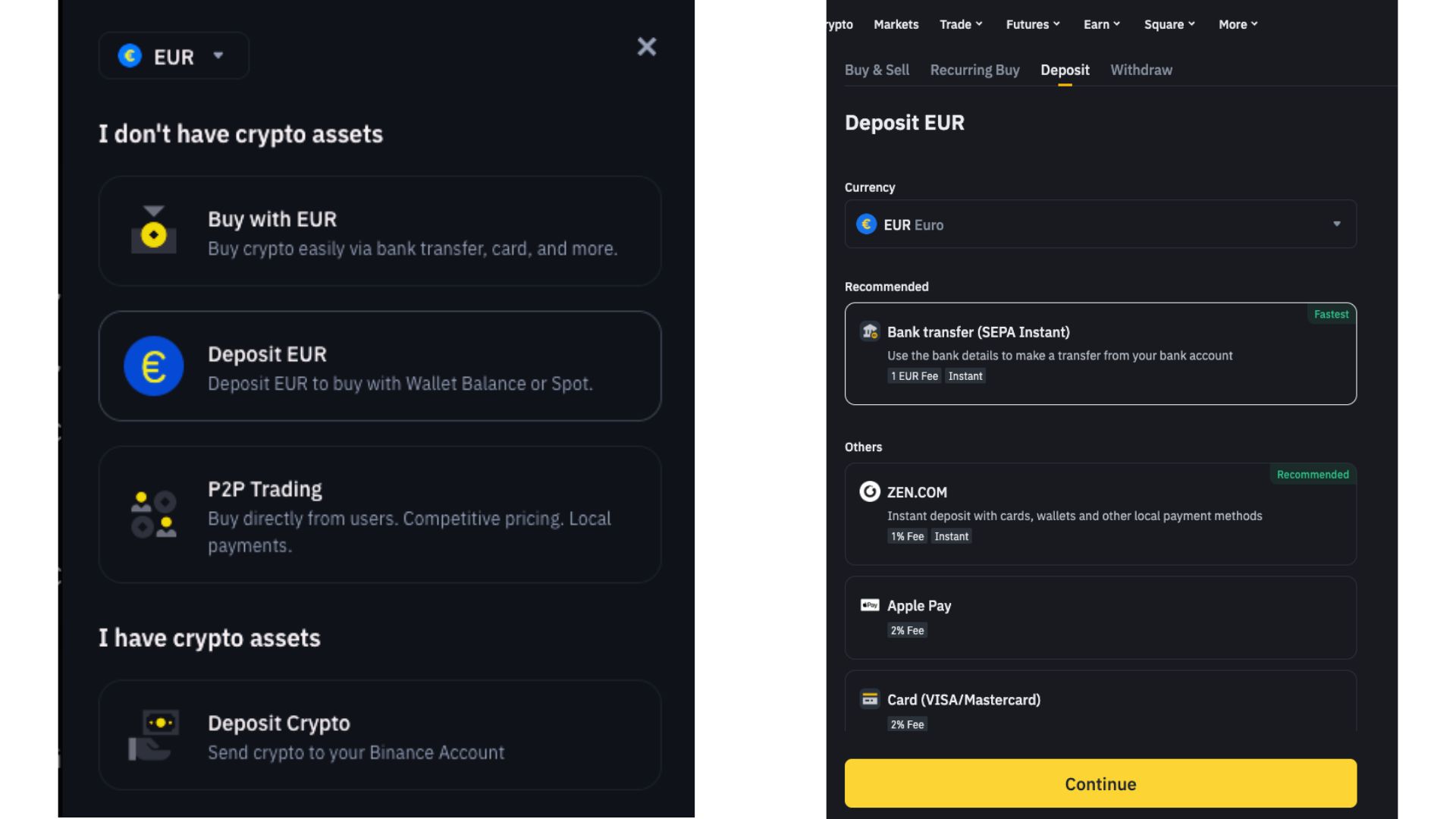Go to the Buy & Sell tab

(x=877, y=70)
